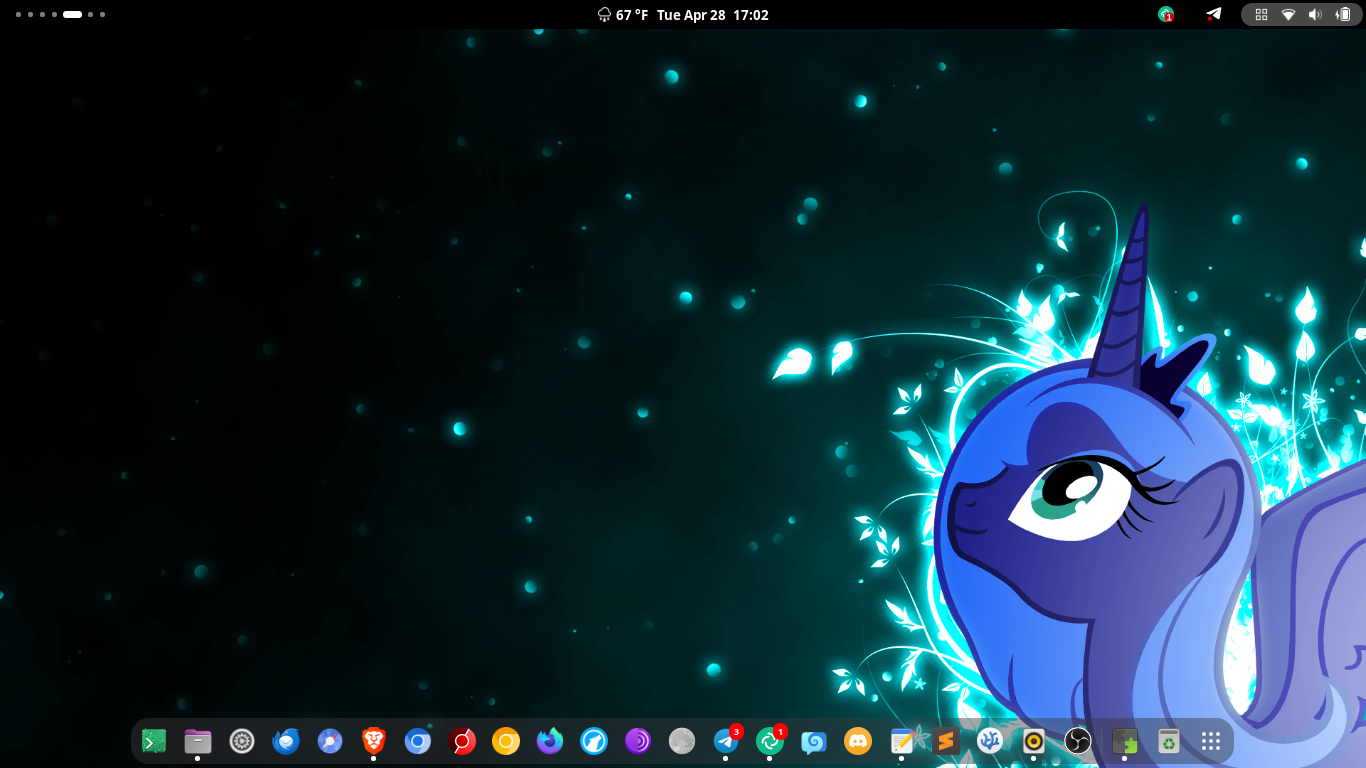Open the date and time calendar menu
Screen dimensions: 1366x768
[x=712, y=15]
